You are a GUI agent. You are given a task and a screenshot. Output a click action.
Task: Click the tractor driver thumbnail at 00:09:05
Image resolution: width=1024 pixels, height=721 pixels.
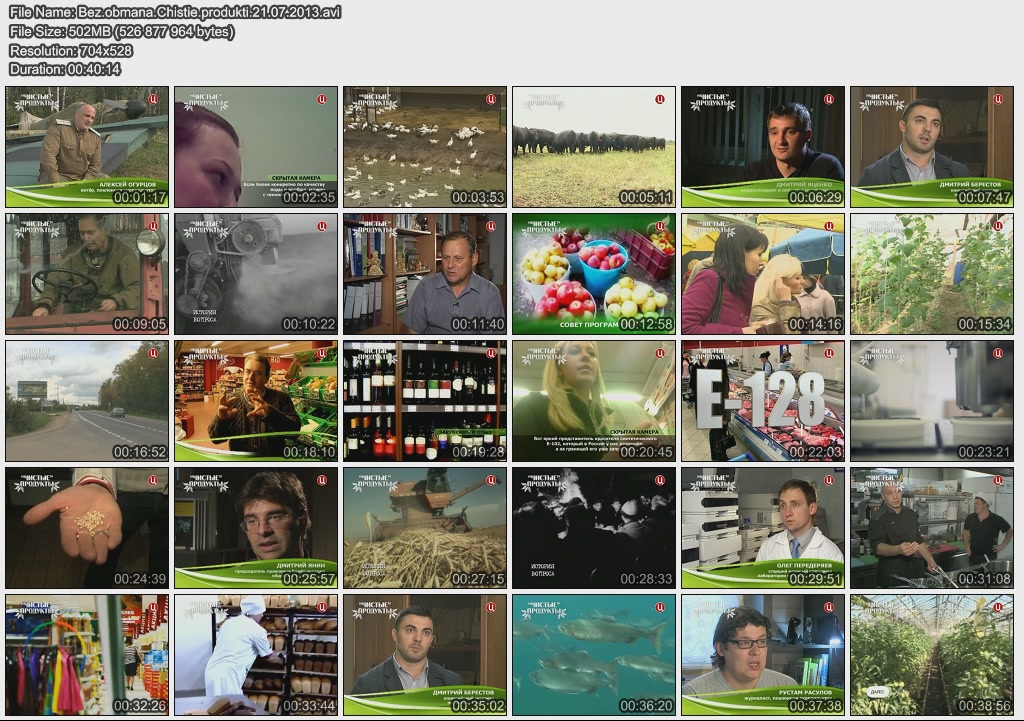tap(87, 274)
